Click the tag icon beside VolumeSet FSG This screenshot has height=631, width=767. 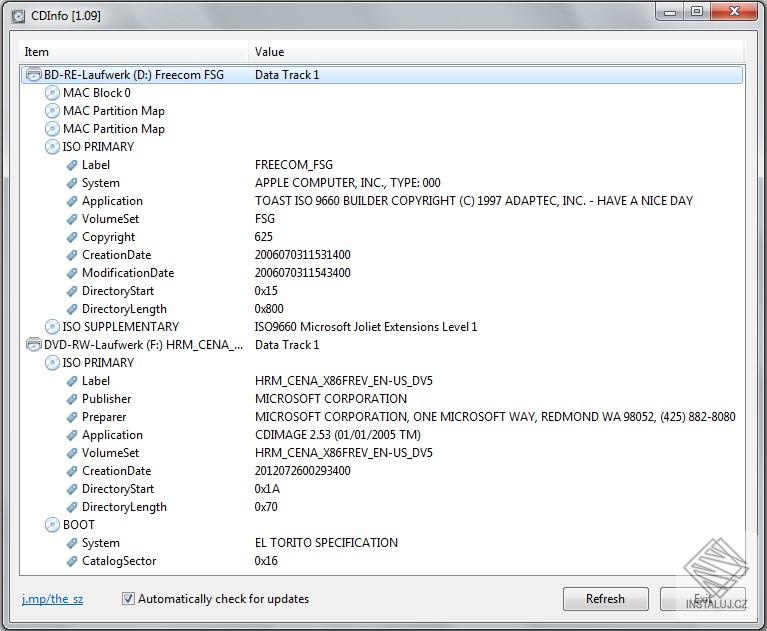(72, 219)
